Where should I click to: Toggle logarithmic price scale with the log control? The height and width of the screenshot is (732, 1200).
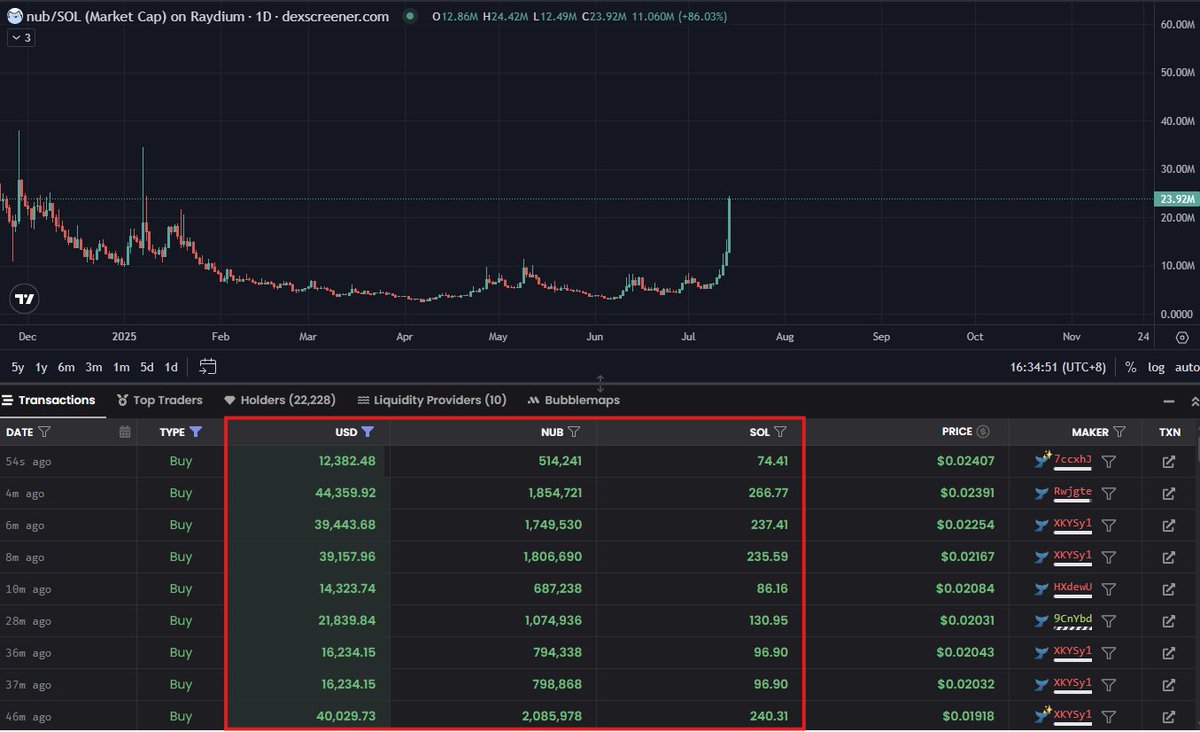1156,367
